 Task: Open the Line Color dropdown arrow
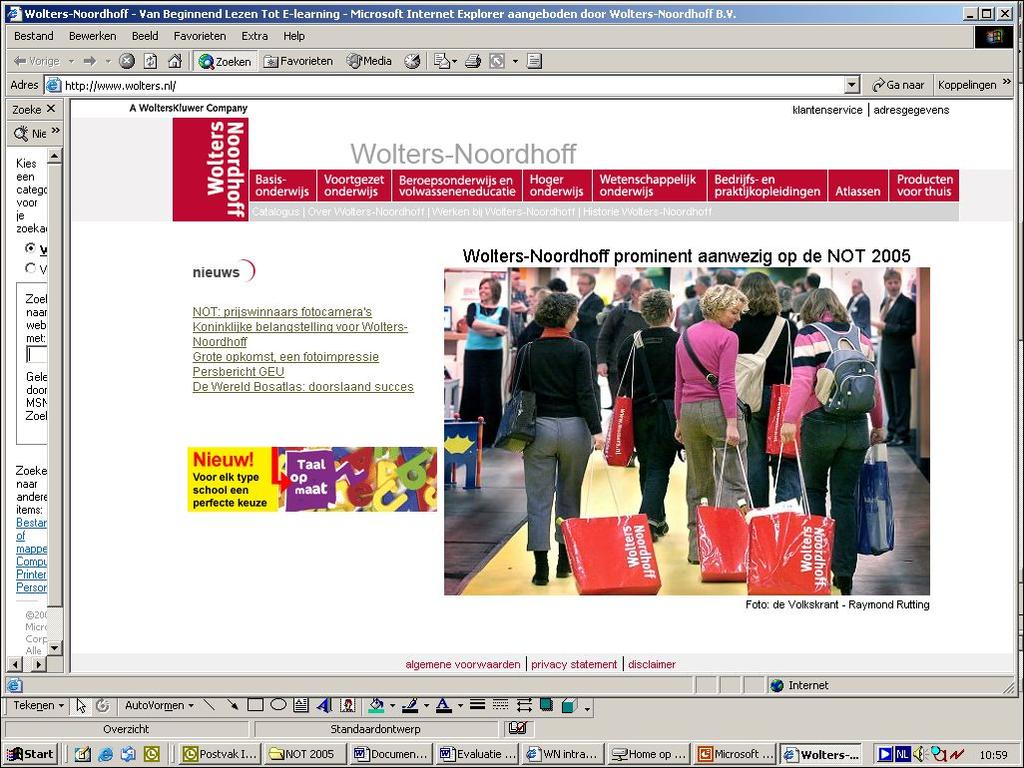pyautogui.click(x=426, y=705)
